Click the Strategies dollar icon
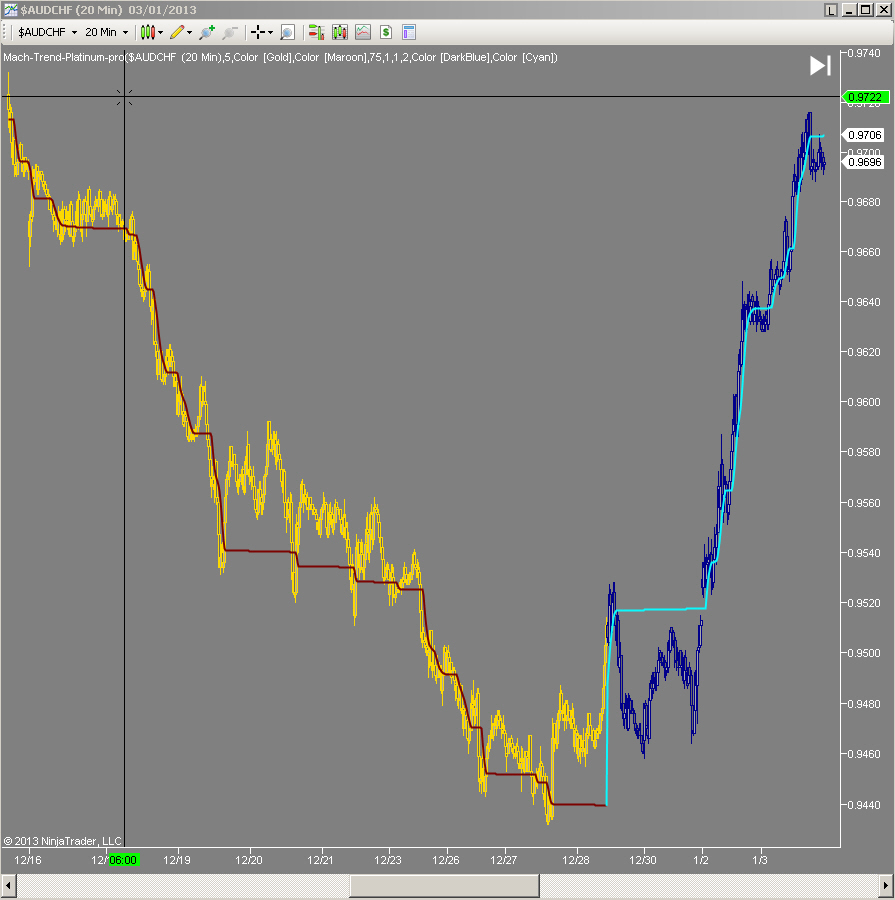The image size is (895, 900). point(385,31)
